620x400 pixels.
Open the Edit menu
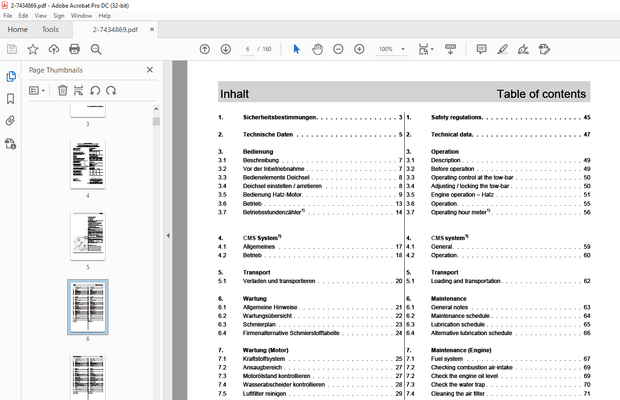click(23, 16)
